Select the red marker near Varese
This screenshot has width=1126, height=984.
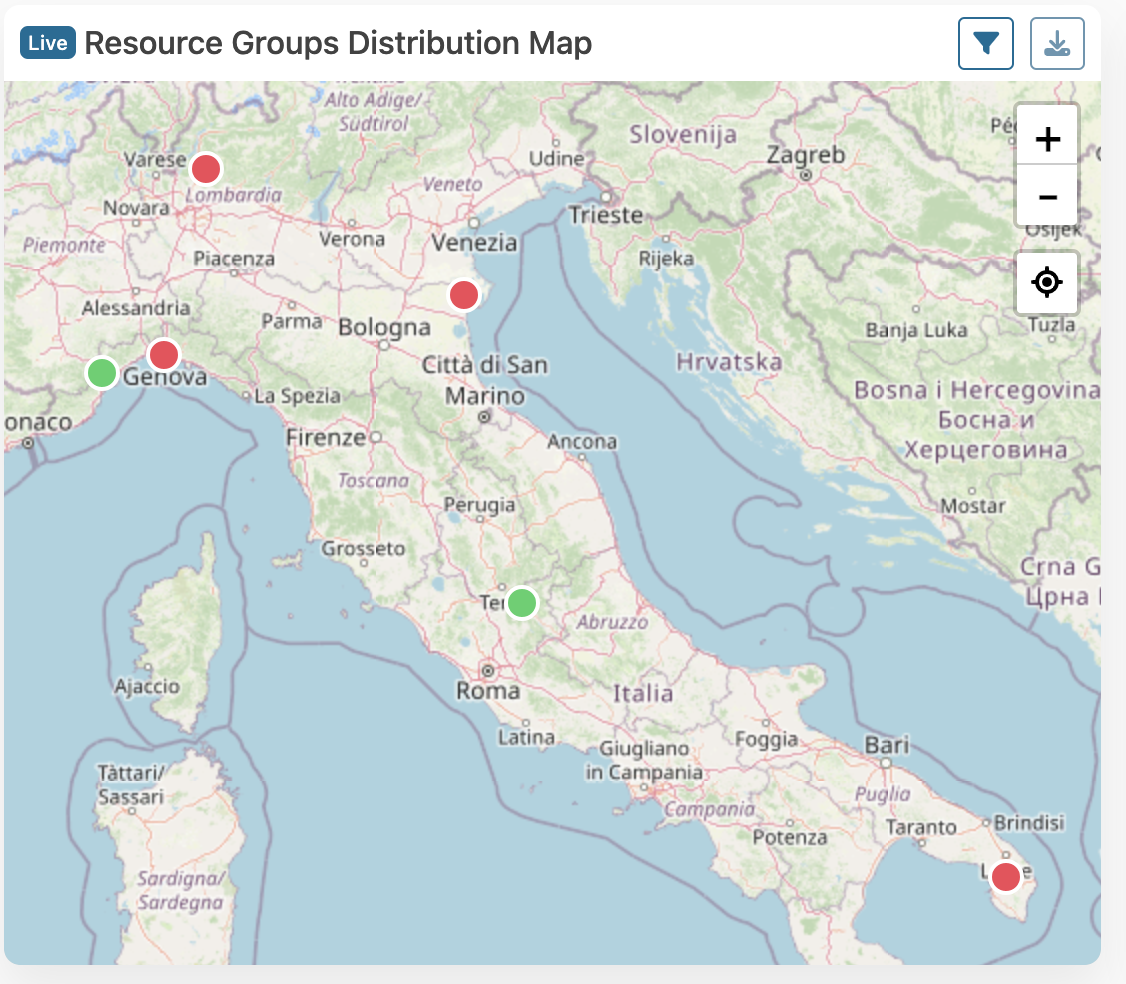click(x=206, y=169)
